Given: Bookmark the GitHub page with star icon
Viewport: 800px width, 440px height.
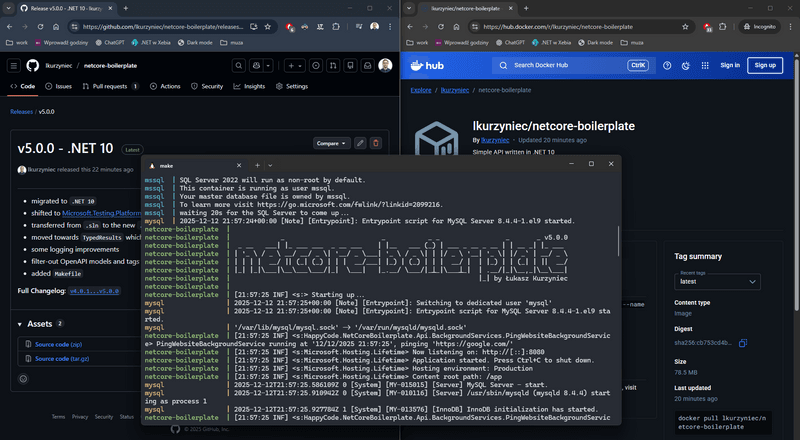Looking at the screenshot, I should pos(268,27).
